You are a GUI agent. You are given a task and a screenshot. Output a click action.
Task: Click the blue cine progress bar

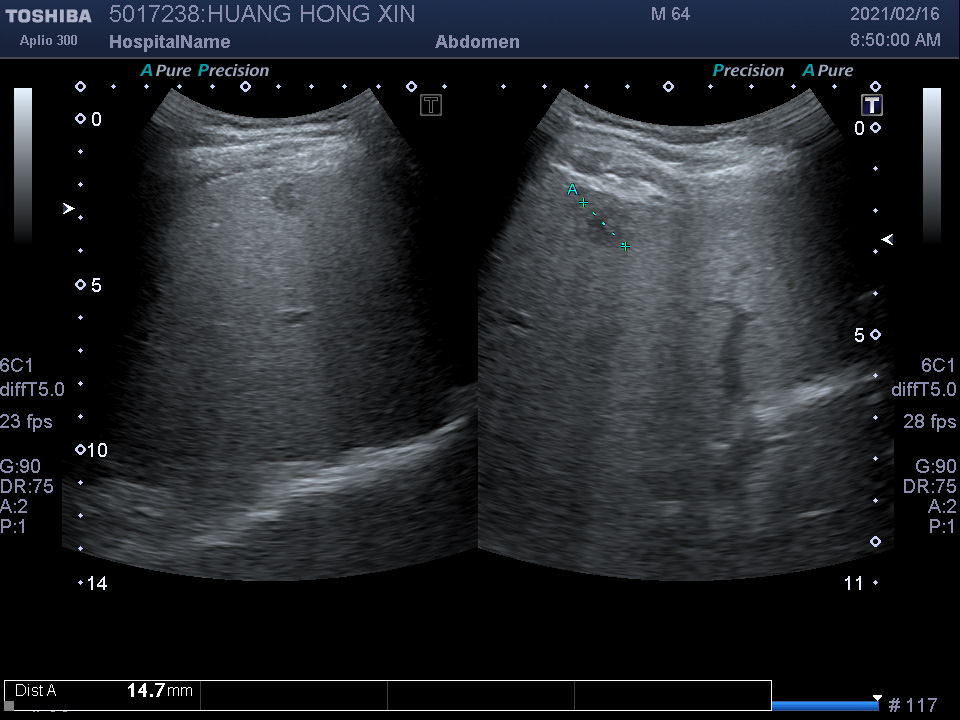coord(824,706)
